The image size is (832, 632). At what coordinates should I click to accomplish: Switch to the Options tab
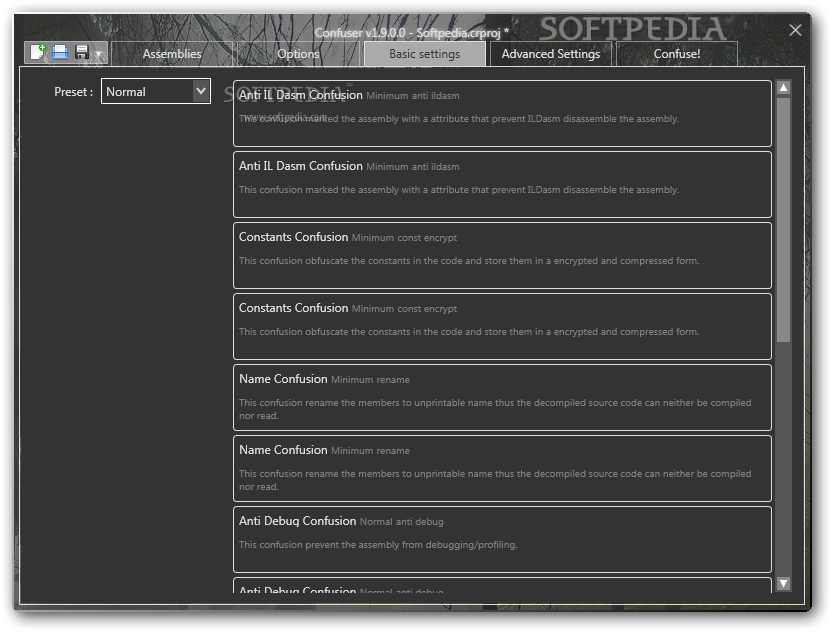(298, 54)
